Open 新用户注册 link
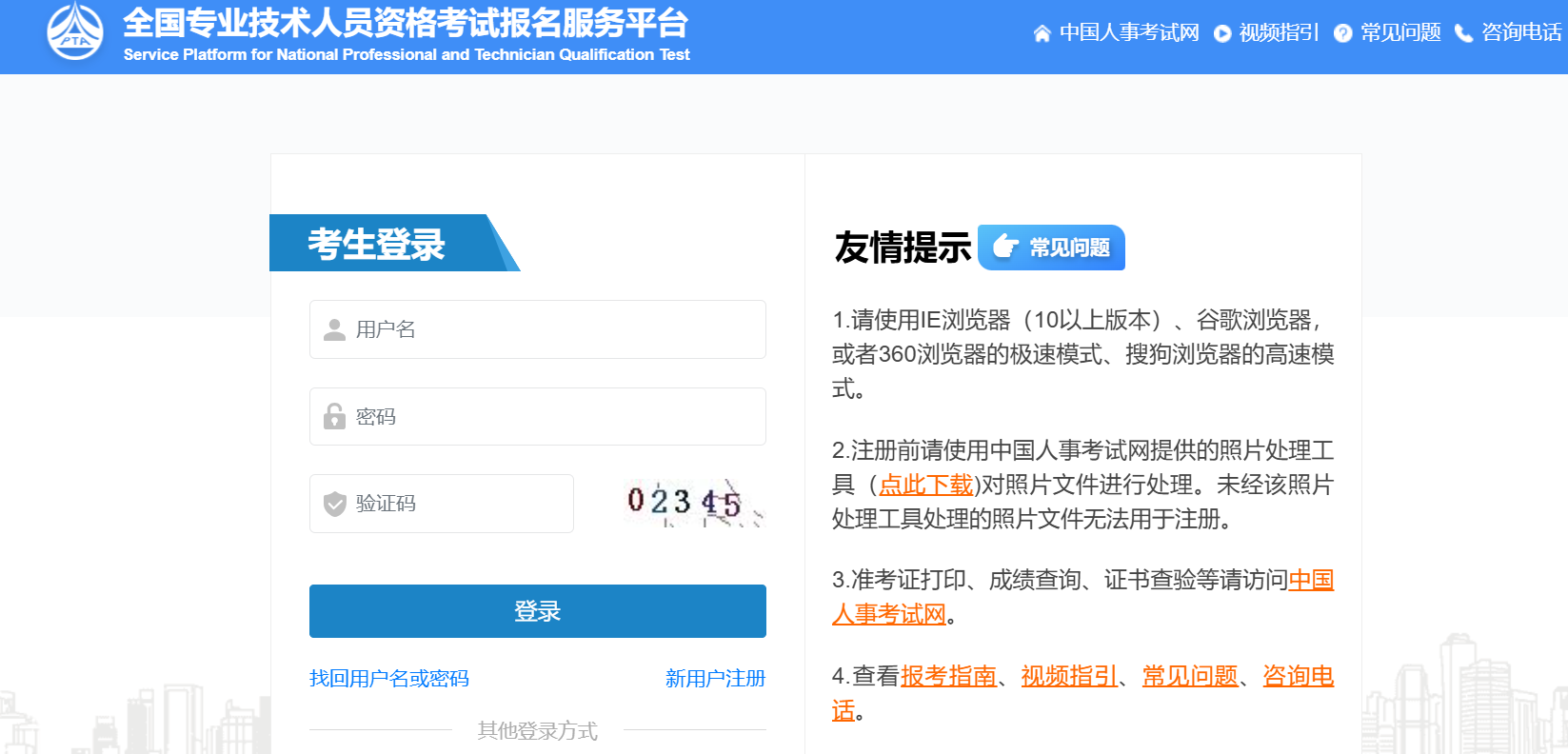The image size is (1568, 754). pos(715,678)
